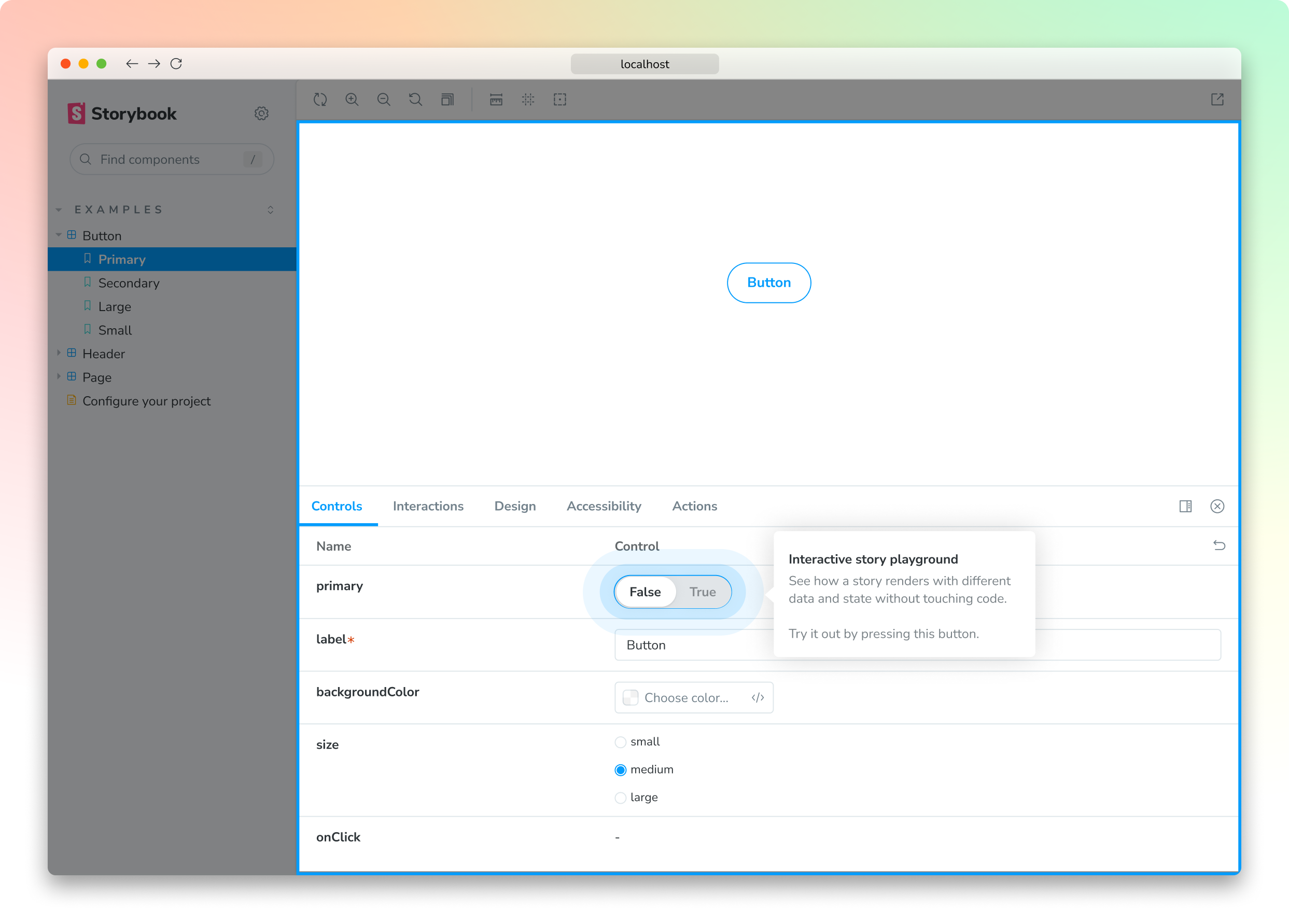
Task: Open Storybook settings via the gear icon
Action: [261, 113]
